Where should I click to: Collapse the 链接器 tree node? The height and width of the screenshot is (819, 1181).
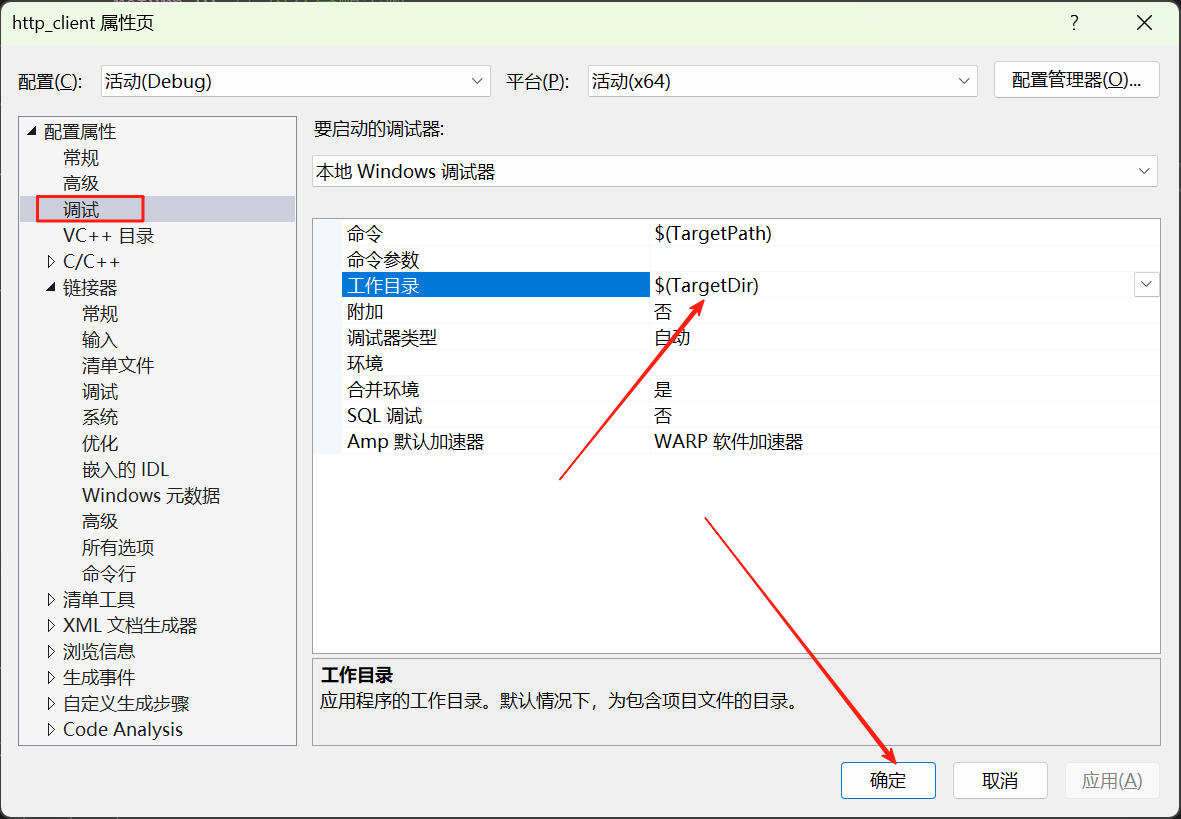[51, 287]
